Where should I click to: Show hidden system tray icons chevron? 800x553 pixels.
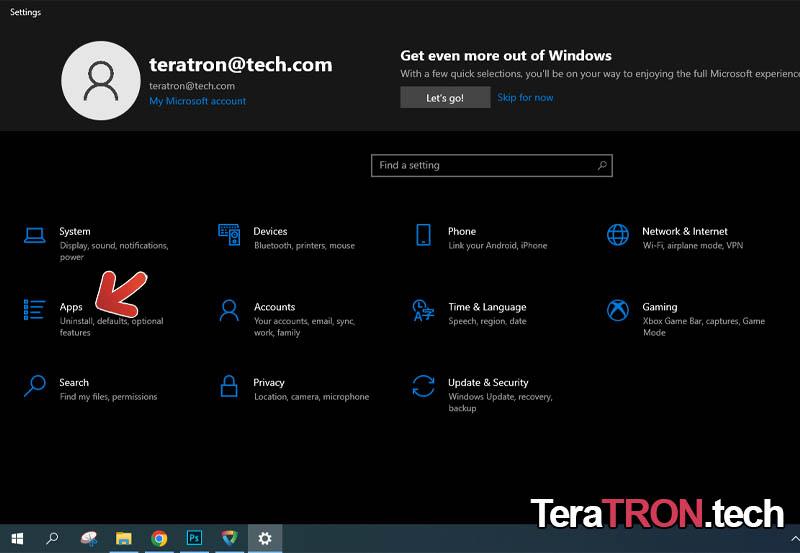(x=794, y=539)
